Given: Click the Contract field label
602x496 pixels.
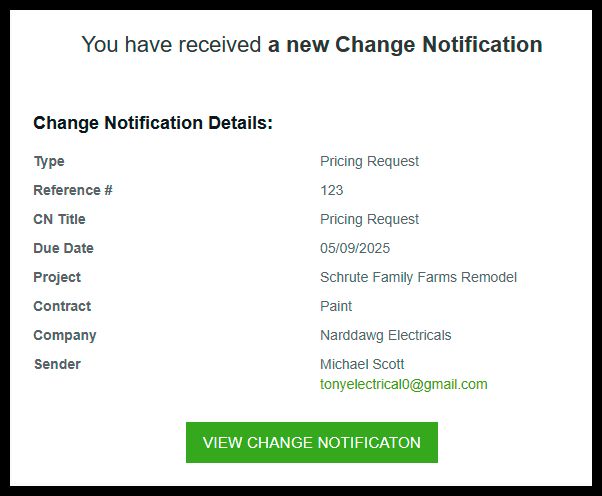Looking at the screenshot, I should pos(62,306).
